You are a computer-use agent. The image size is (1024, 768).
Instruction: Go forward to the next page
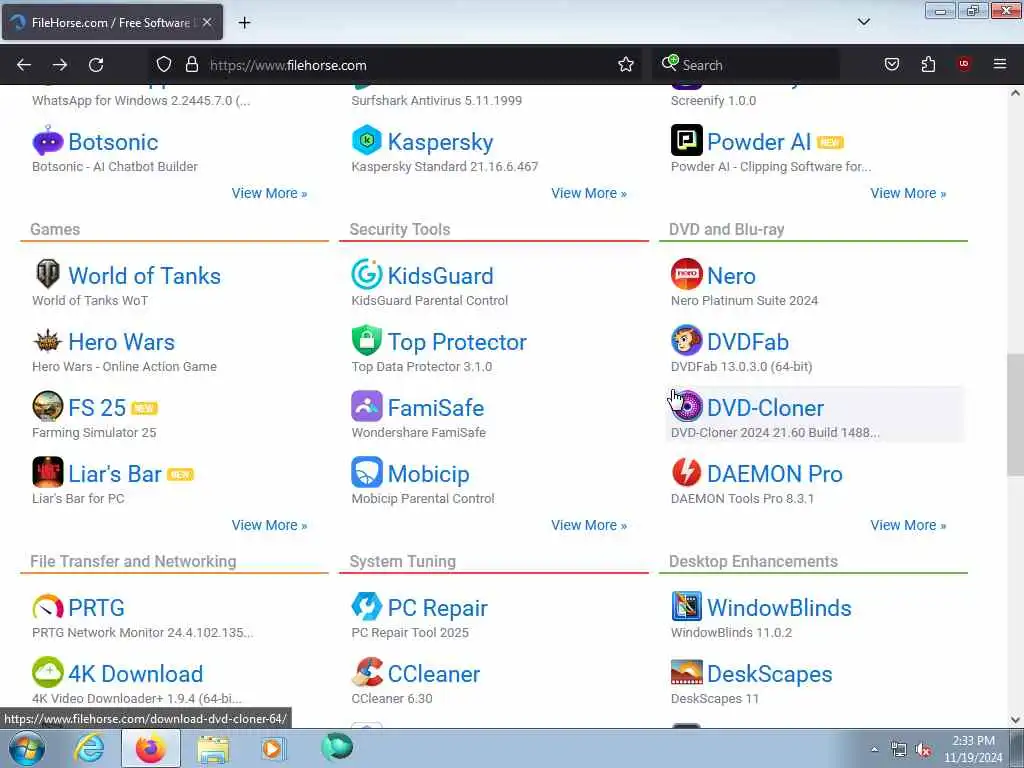(x=60, y=65)
